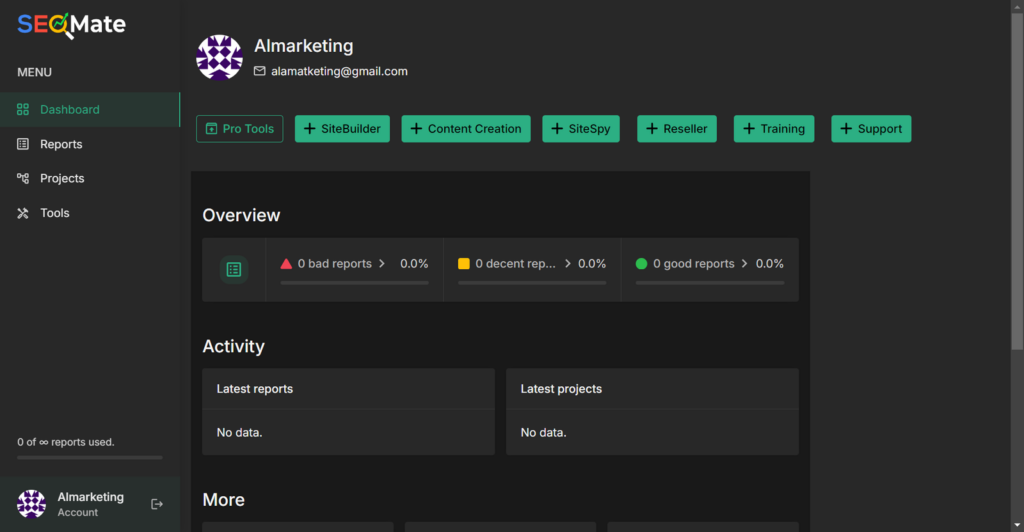Click the green circle good reports icon
The height and width of the screenshot is (532, 1024).
[x=641, y=264]
